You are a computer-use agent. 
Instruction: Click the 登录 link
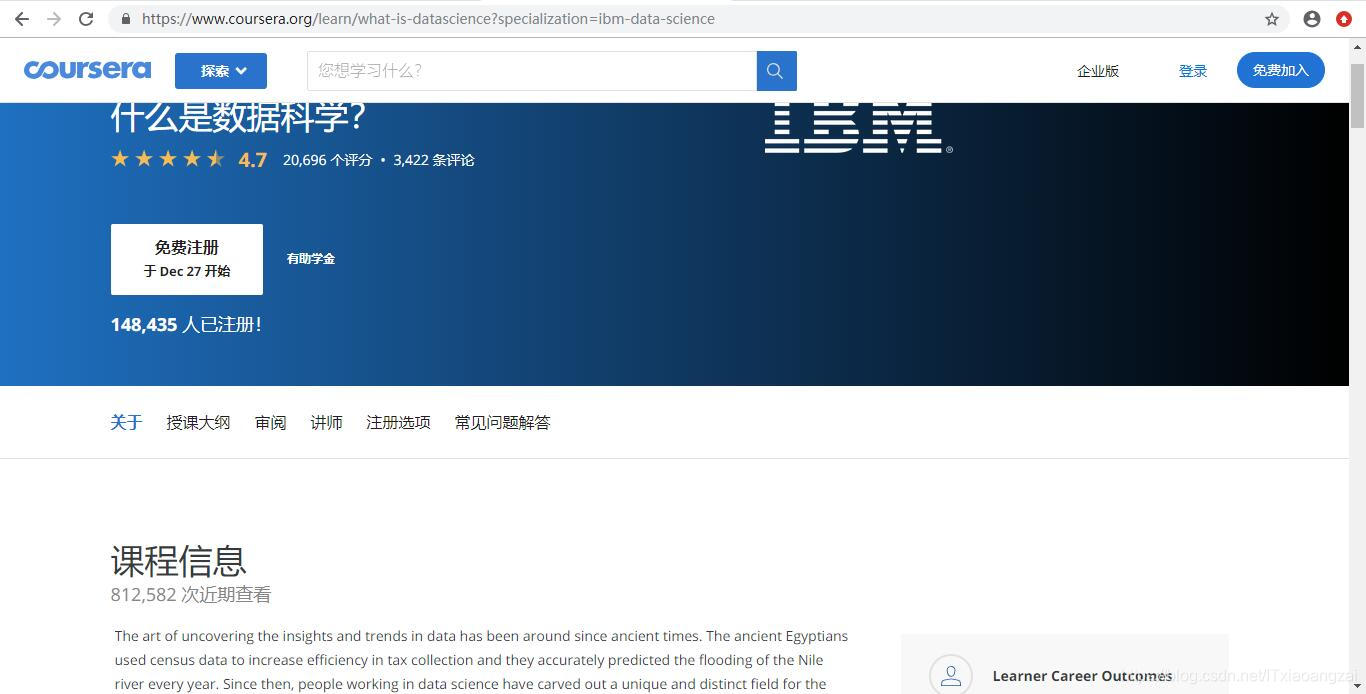[x=1193, y=71]
